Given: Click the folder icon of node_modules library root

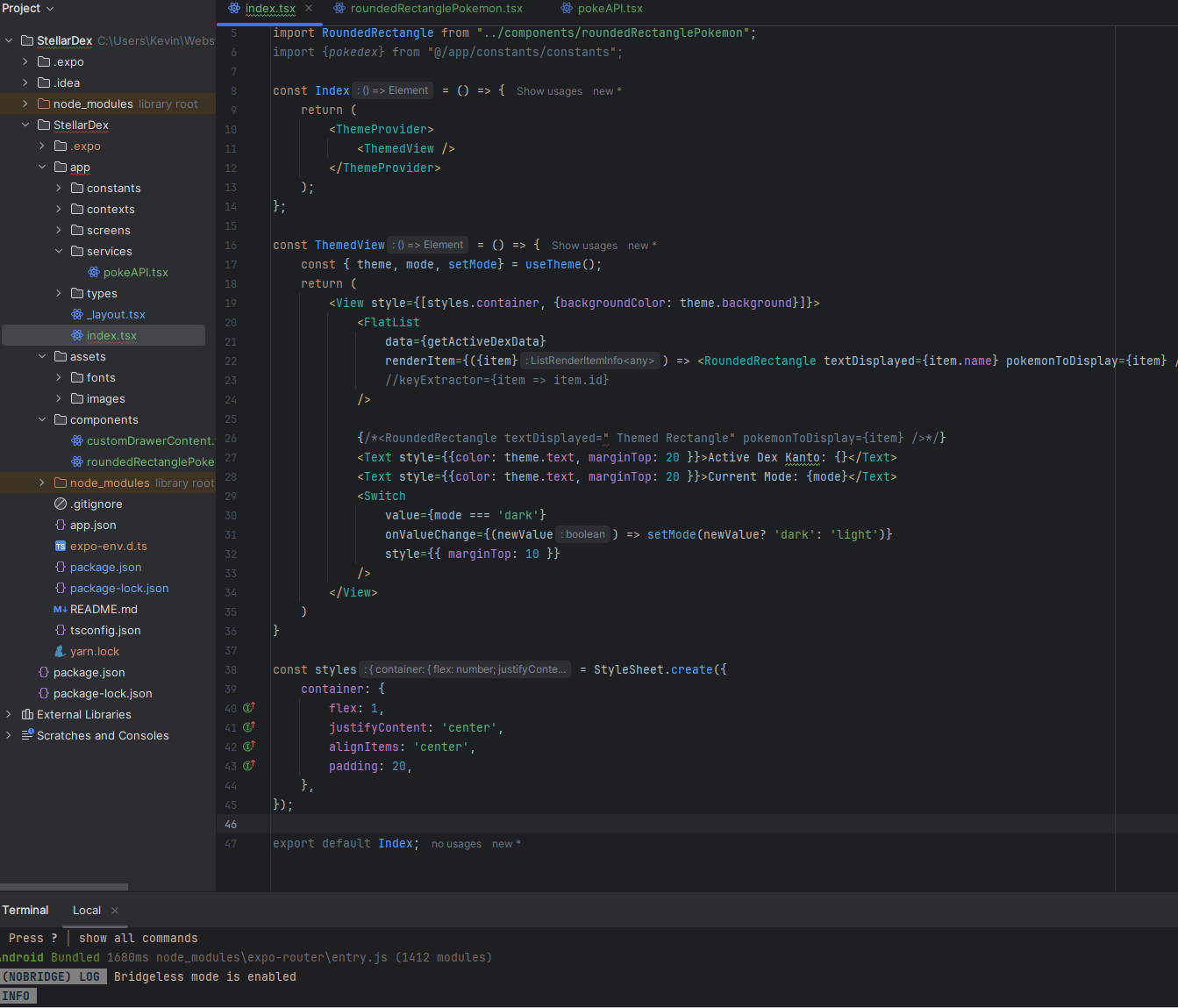Looking at the screenshot, I should click(44, 104).
